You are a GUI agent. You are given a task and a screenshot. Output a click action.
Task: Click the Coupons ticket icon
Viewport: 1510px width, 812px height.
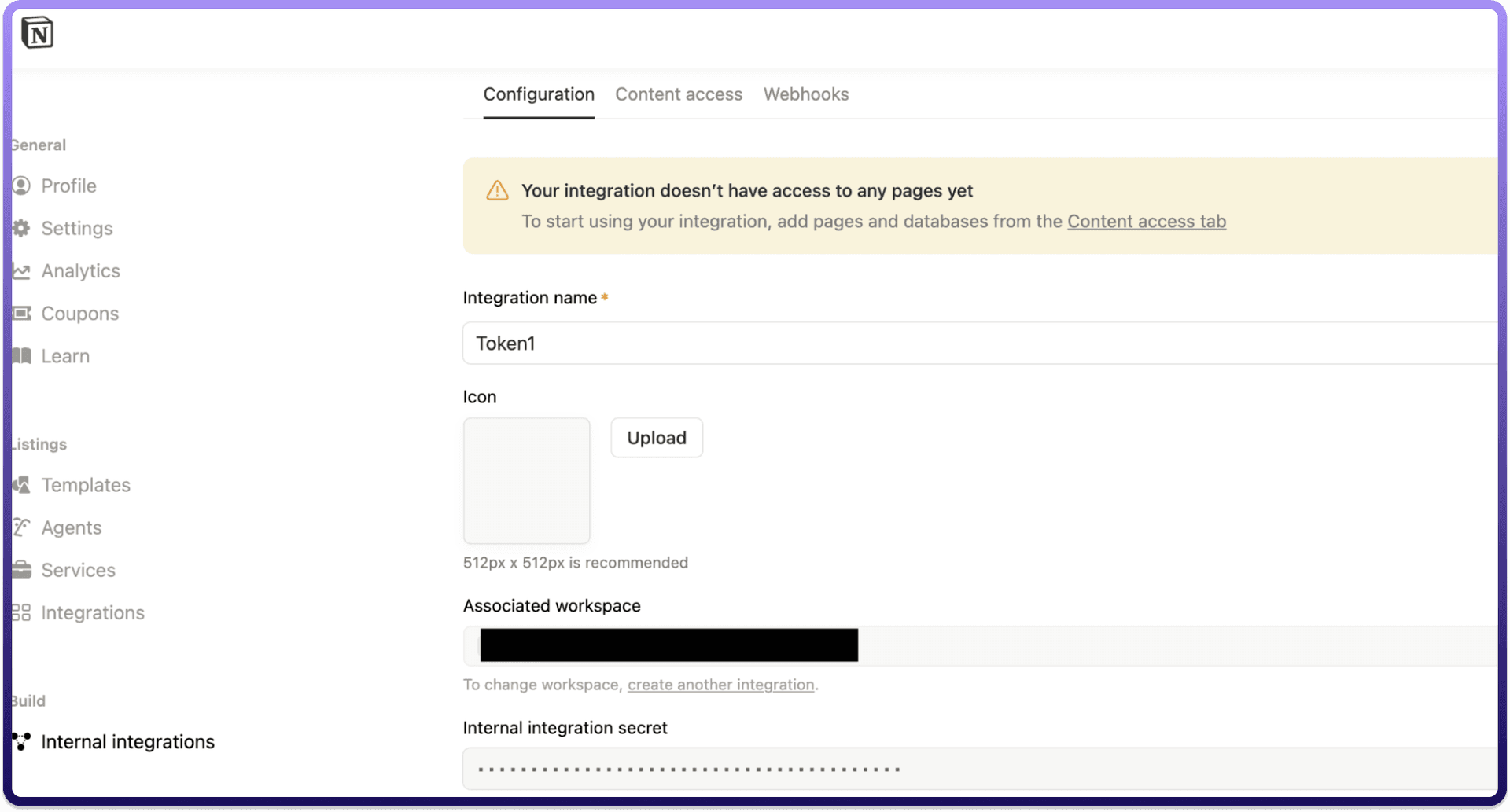[21, 314]
